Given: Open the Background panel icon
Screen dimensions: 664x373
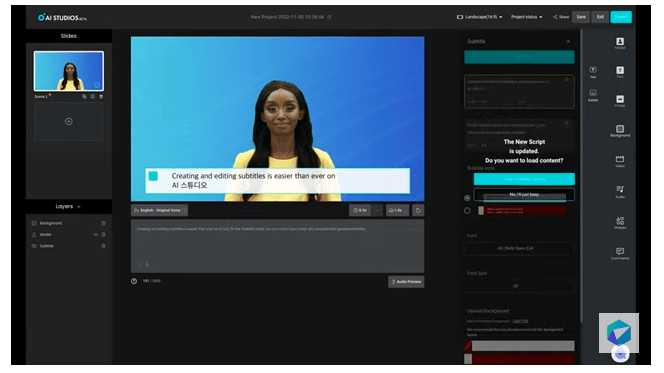Looking at the screenshot, I should (620, 130).
